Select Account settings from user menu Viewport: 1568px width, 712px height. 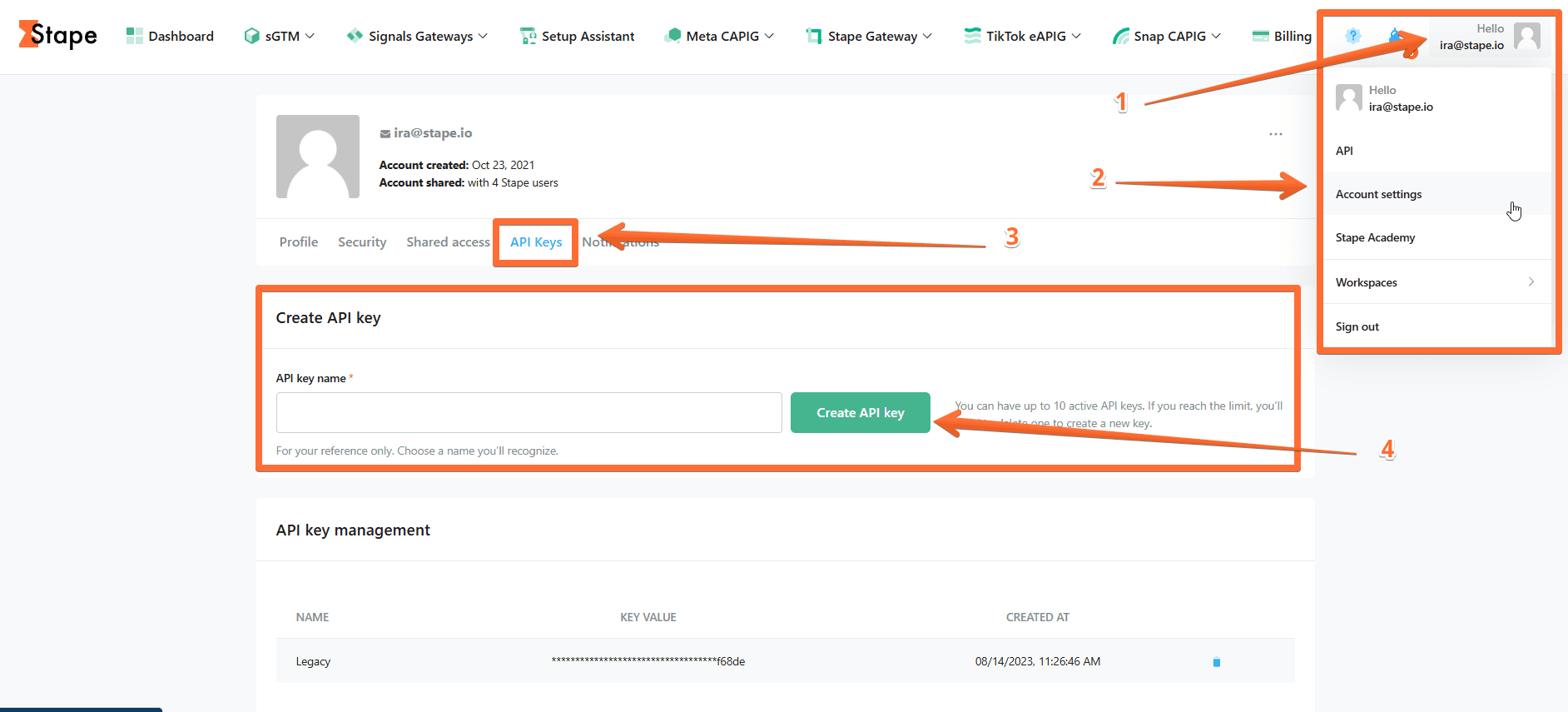[1378, 194]
